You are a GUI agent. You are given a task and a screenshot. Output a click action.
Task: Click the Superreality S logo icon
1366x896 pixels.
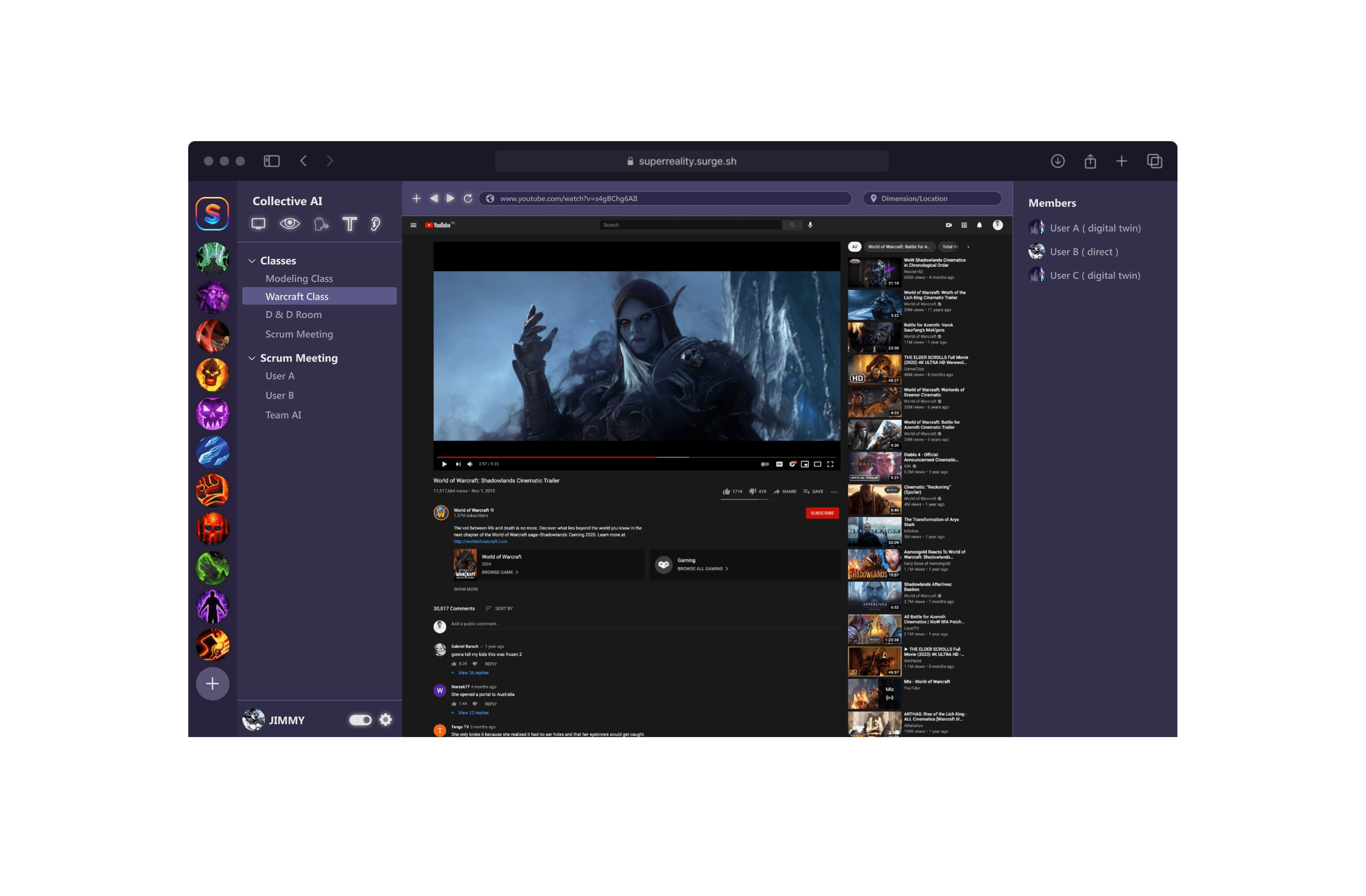(x=212, y=213)
